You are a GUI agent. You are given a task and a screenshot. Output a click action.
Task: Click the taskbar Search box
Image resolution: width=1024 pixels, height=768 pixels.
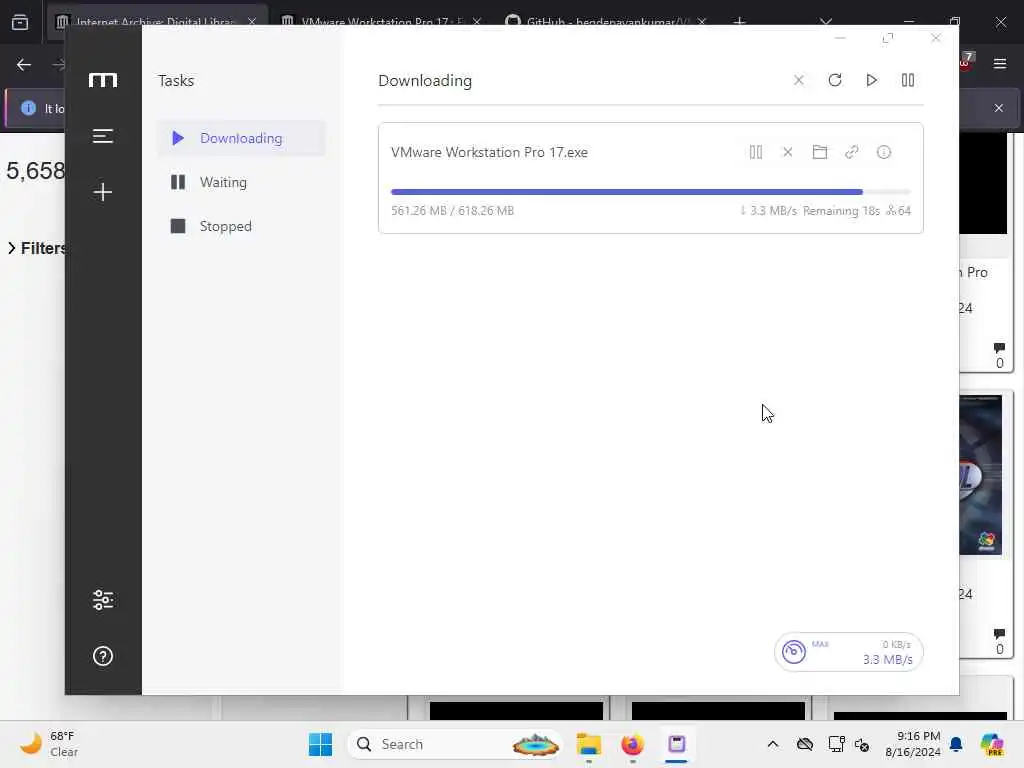coord(455,744)
